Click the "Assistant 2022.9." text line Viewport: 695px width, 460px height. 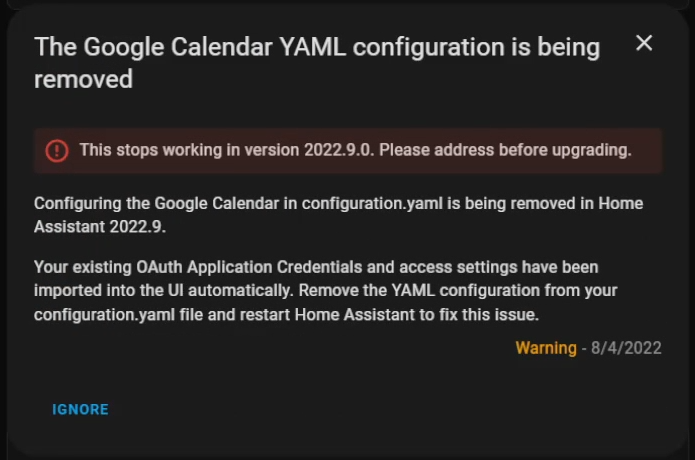click(100, 227)
